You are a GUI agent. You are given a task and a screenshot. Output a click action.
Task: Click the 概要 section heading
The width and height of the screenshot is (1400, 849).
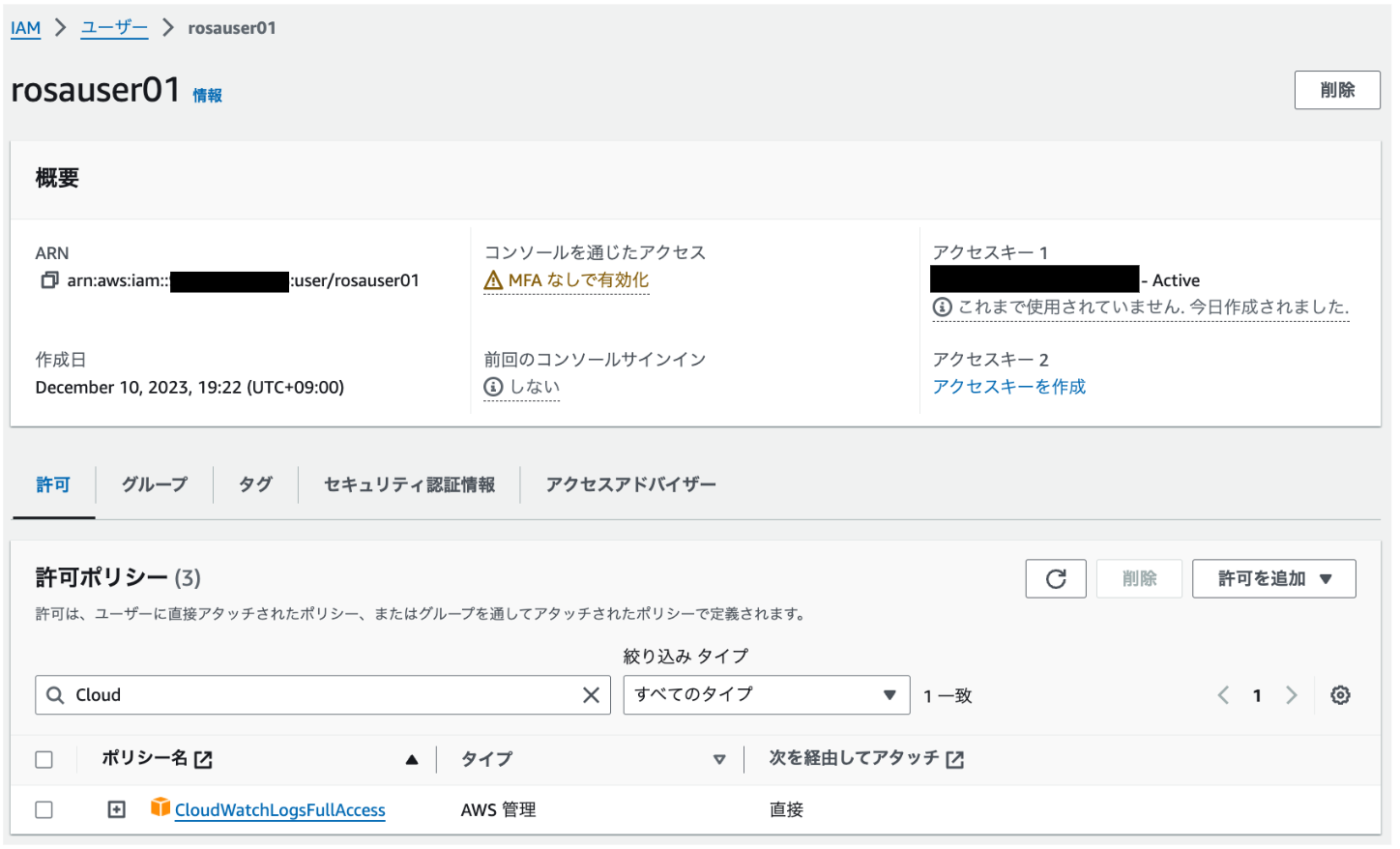tap(57, 178)
